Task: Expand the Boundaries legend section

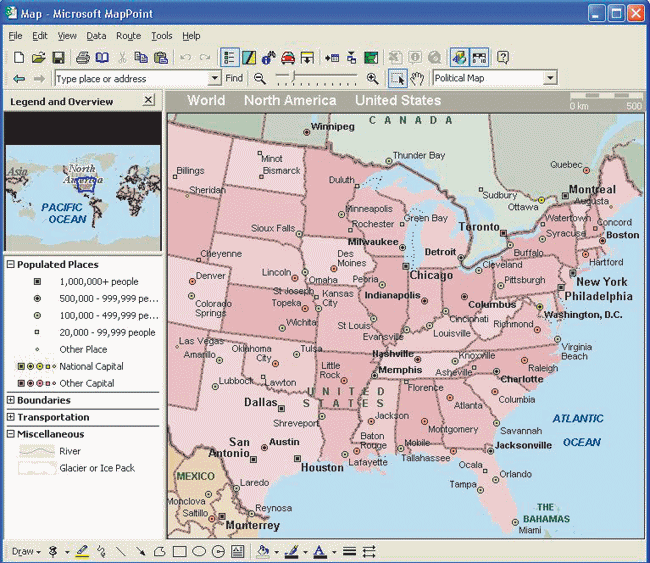Action: pos(10,400)
